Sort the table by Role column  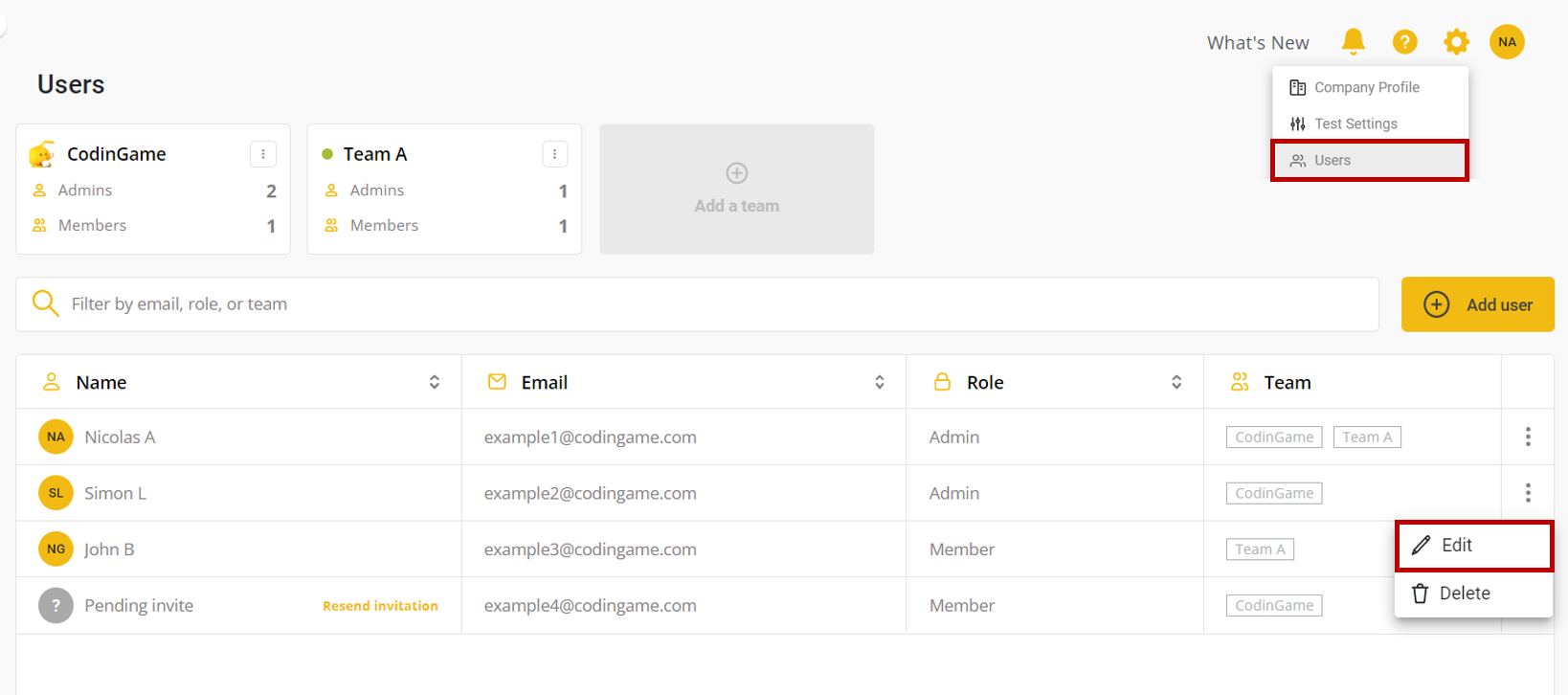1176,382
